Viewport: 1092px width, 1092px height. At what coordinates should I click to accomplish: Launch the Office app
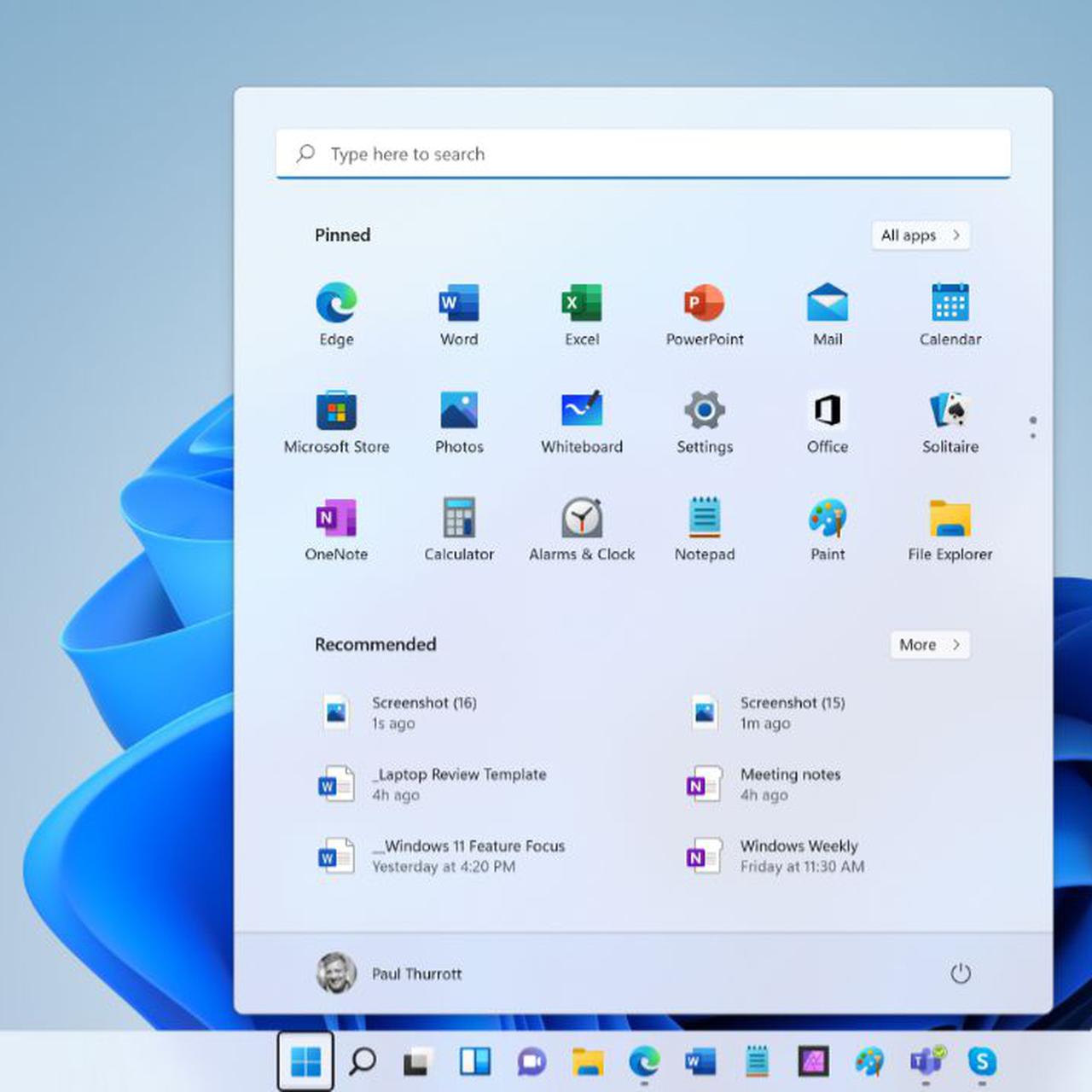[x=828, y=421]
